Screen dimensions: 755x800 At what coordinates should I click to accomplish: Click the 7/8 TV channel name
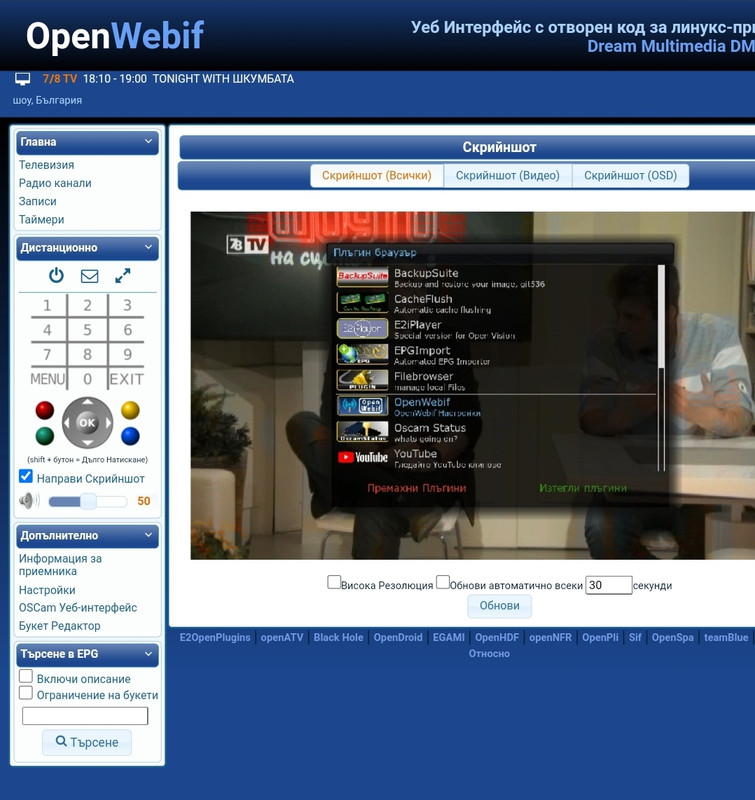click(60, 79)
